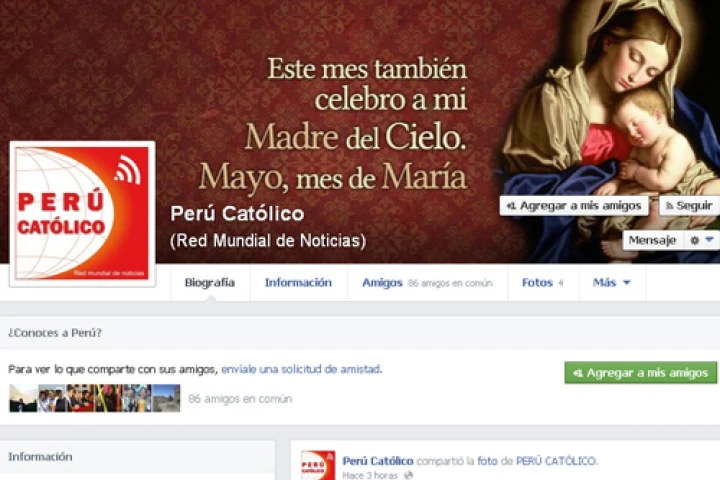Open the dropdown arrow next to gear
This screenshot has height=480, width=720.
point(709,240)
